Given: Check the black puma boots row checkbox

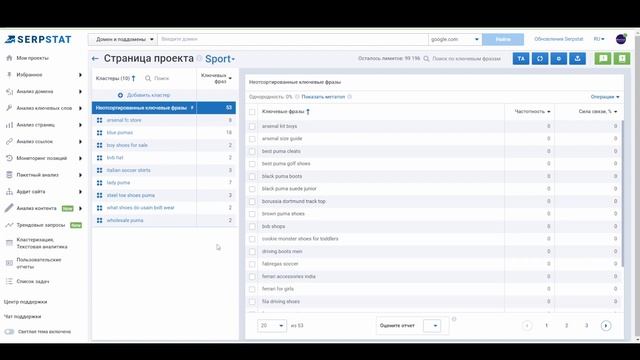Looking at the screenshot, I should point(252,176).
